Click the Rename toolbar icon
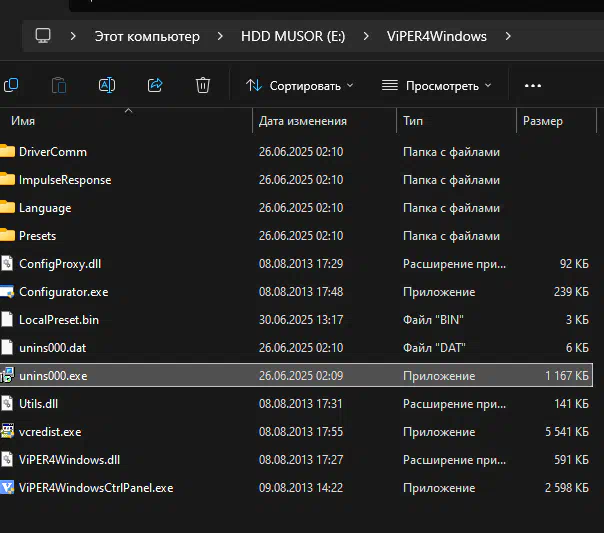604x533 pixels. (x=107, y=85)
